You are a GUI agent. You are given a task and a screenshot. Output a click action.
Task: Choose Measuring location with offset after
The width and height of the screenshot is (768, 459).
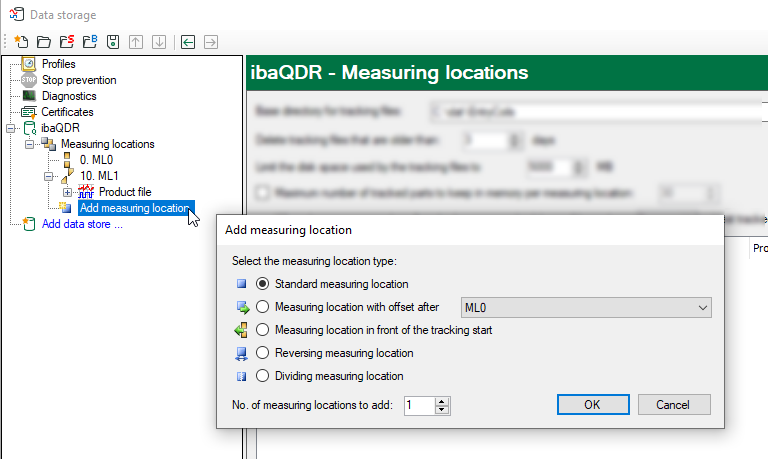[x=263, y=307]
